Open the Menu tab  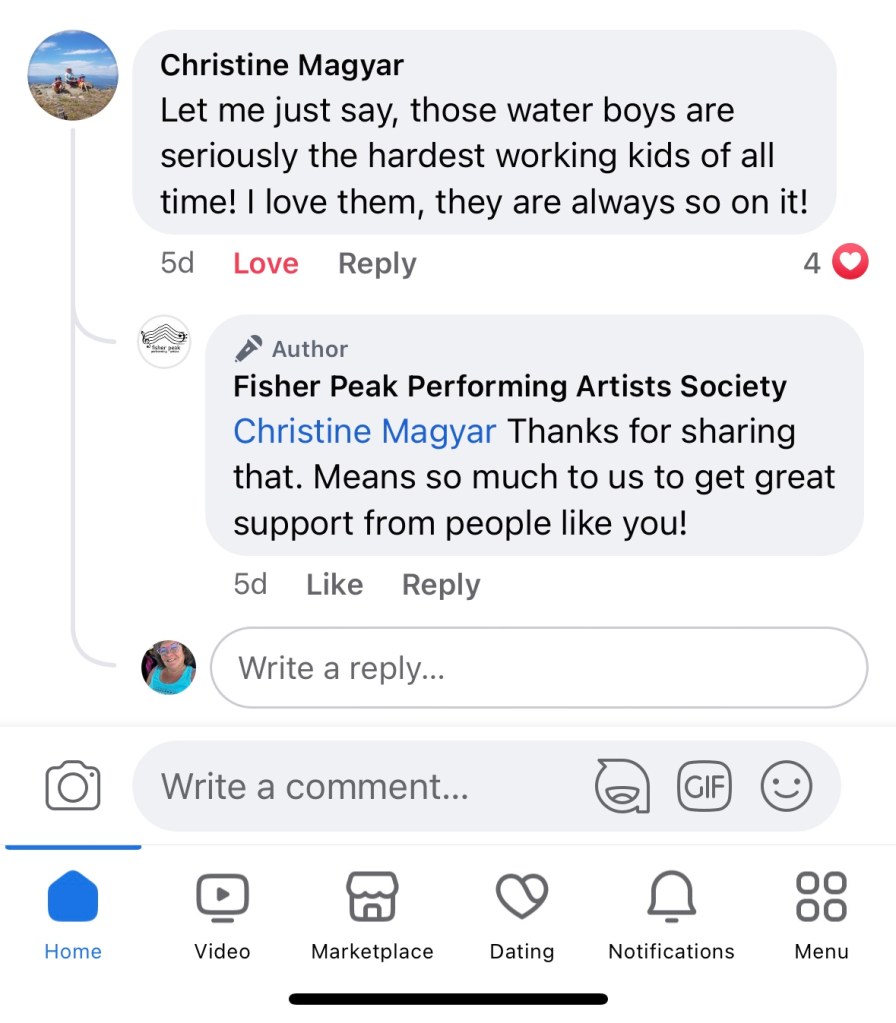[x=821, y=914]
